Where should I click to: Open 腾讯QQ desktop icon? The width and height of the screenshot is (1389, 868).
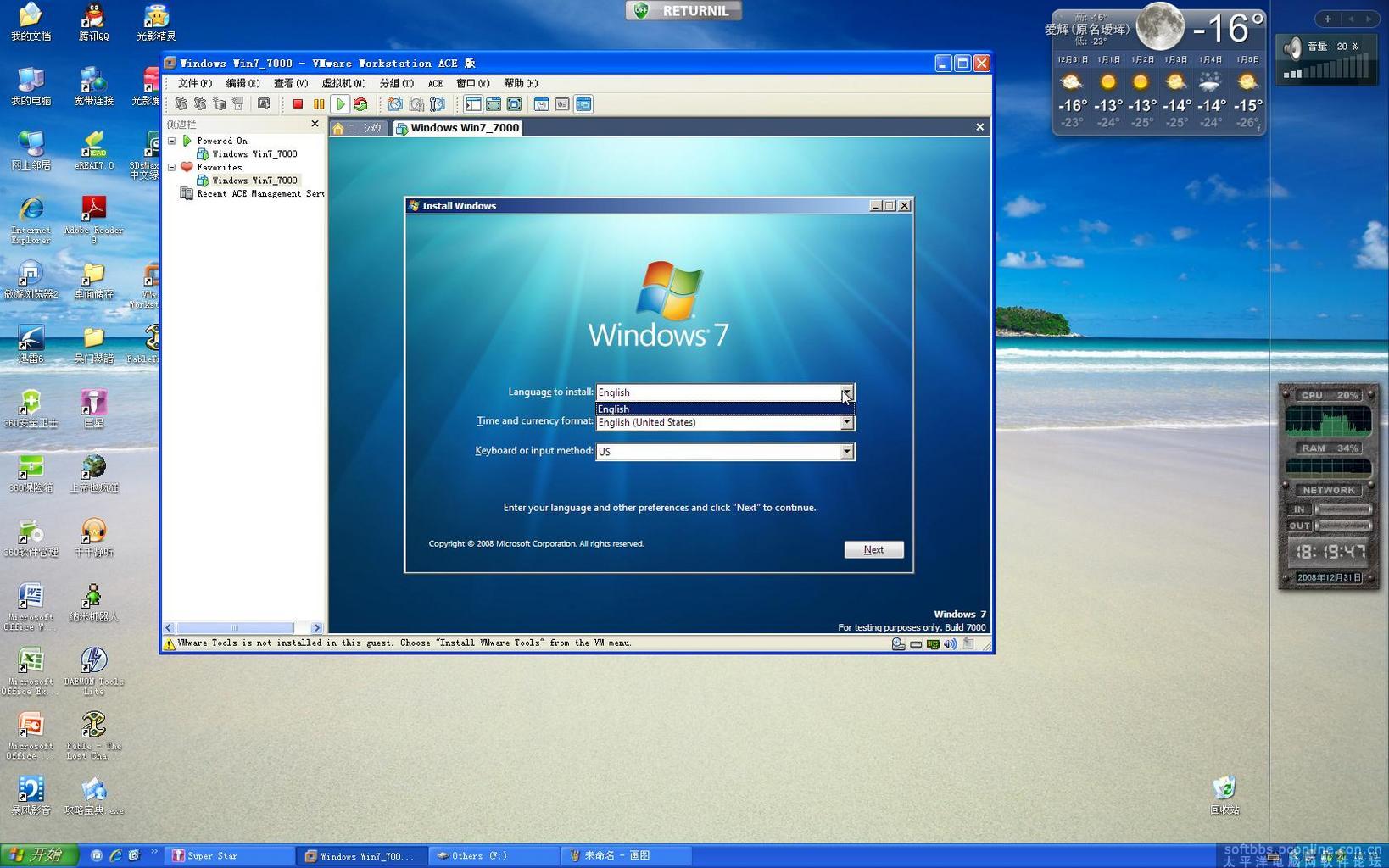(x=93, y=22)
